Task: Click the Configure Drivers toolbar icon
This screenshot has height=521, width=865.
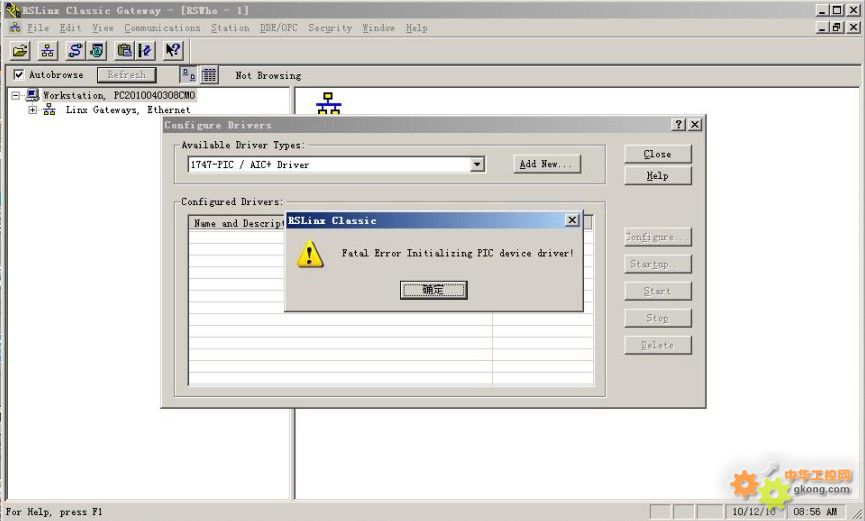Action: pyautogui.click(x=74, y=51)
